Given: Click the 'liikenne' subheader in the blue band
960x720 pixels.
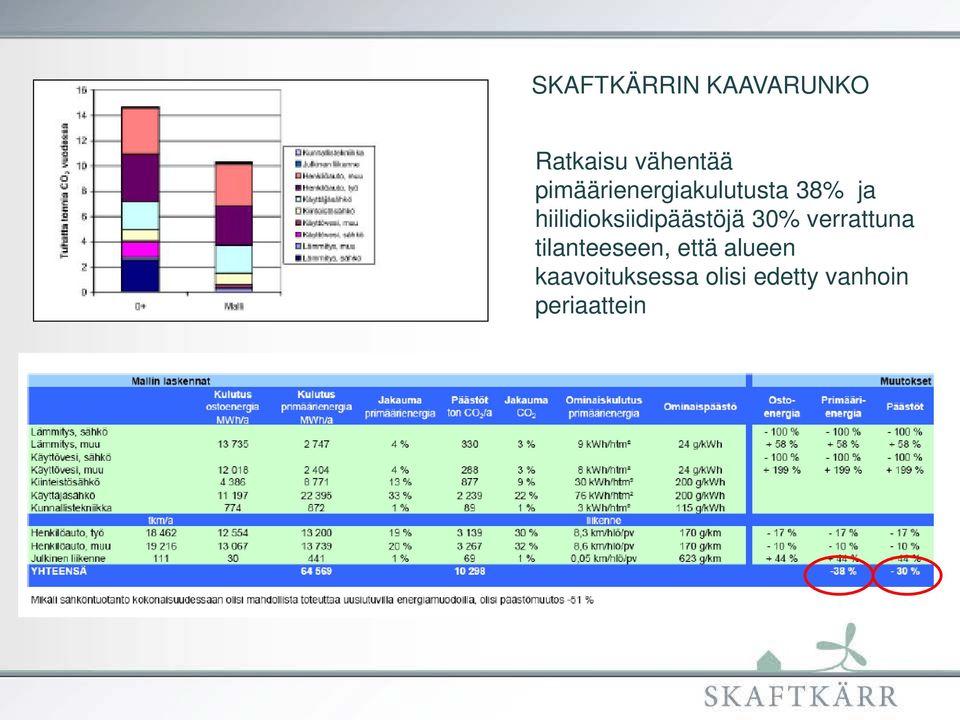Looking at the screenshot, I should [604, 520].
